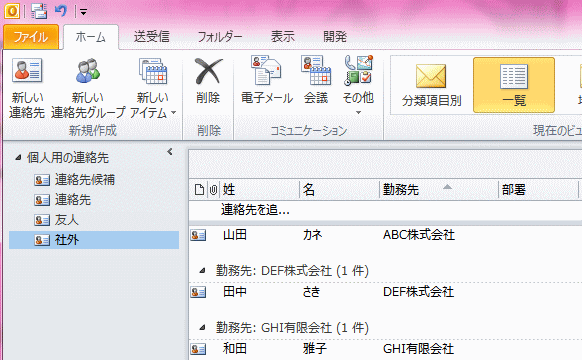This screenshot has width=582, height=360.
Task: Select the 社外 contacts folder
Action: [94, 240]
